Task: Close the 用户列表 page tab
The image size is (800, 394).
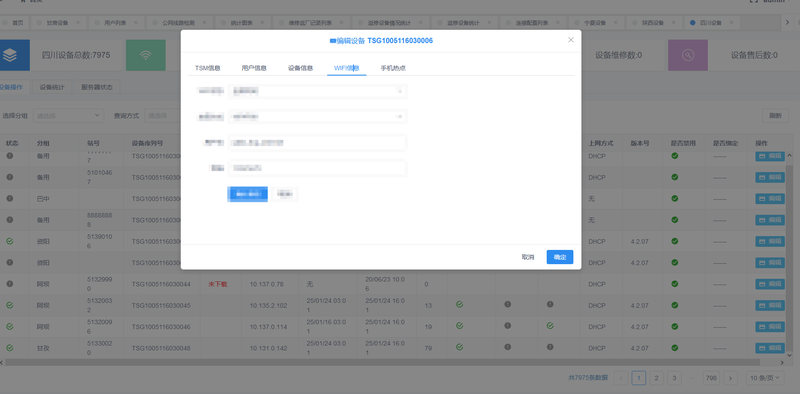Action: 136,22
